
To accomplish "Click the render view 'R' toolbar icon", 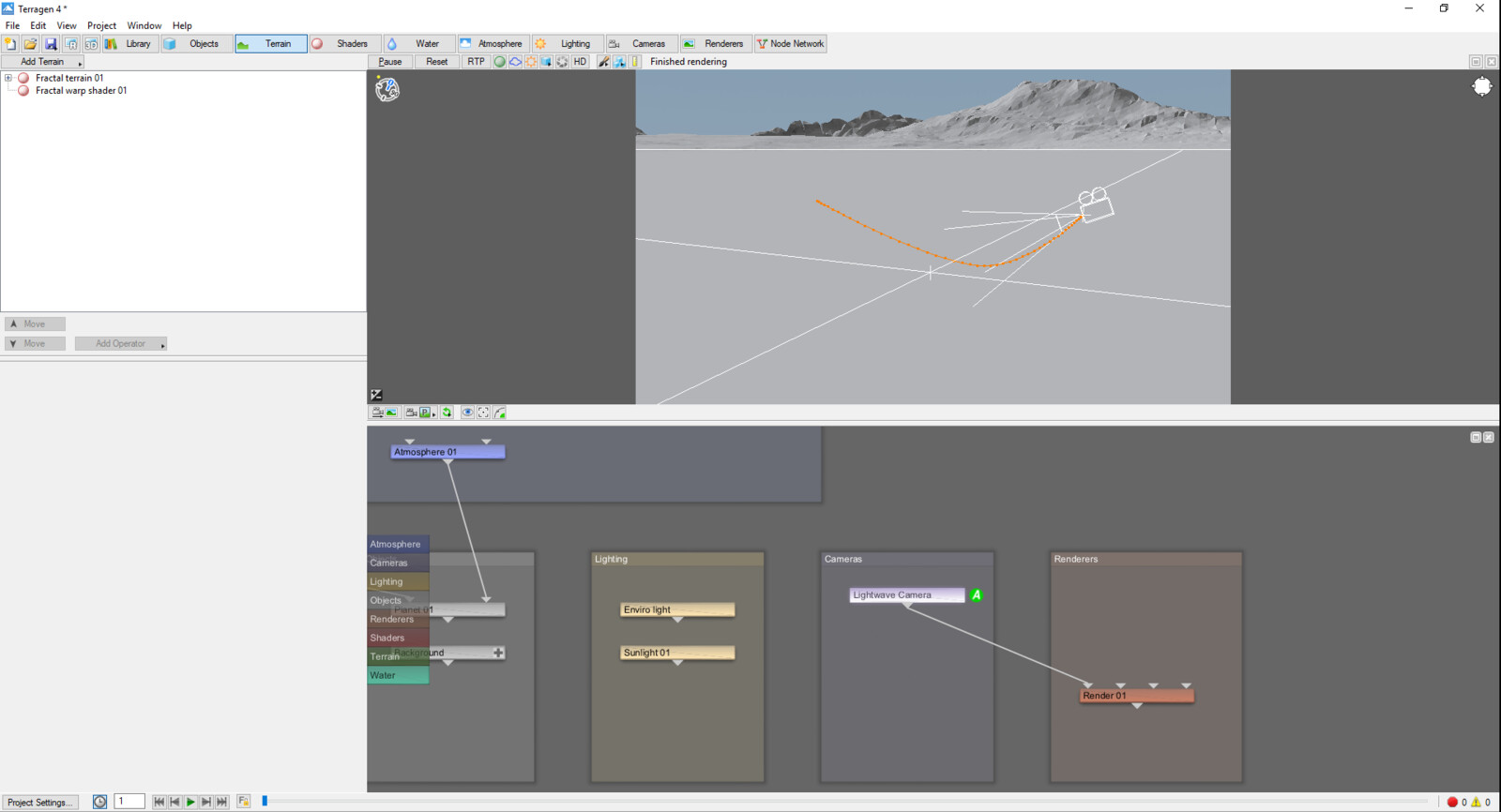I will coord(71,43).
